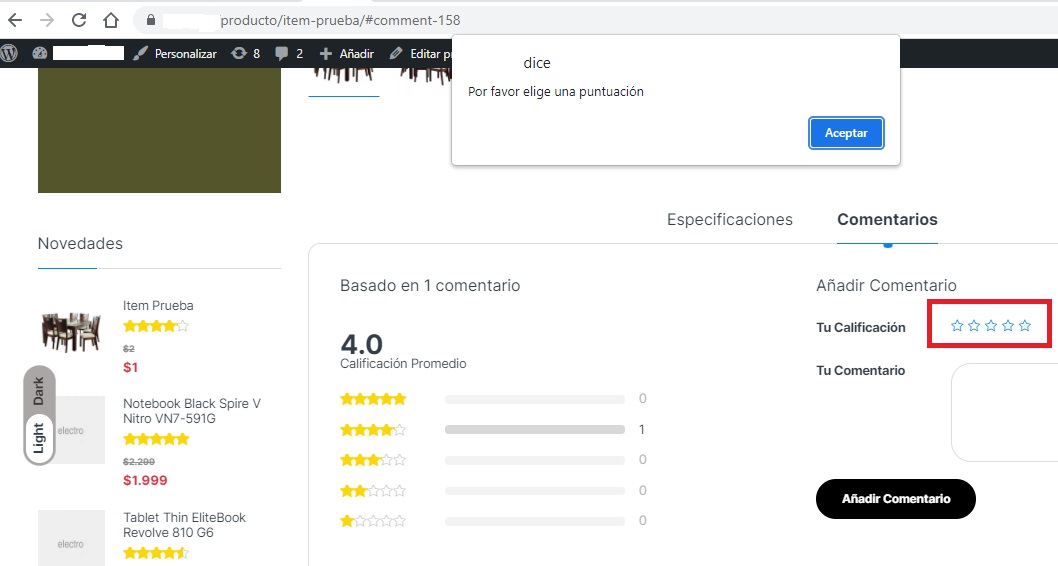Select the first star in Tu Calificación

coord(957,326)
